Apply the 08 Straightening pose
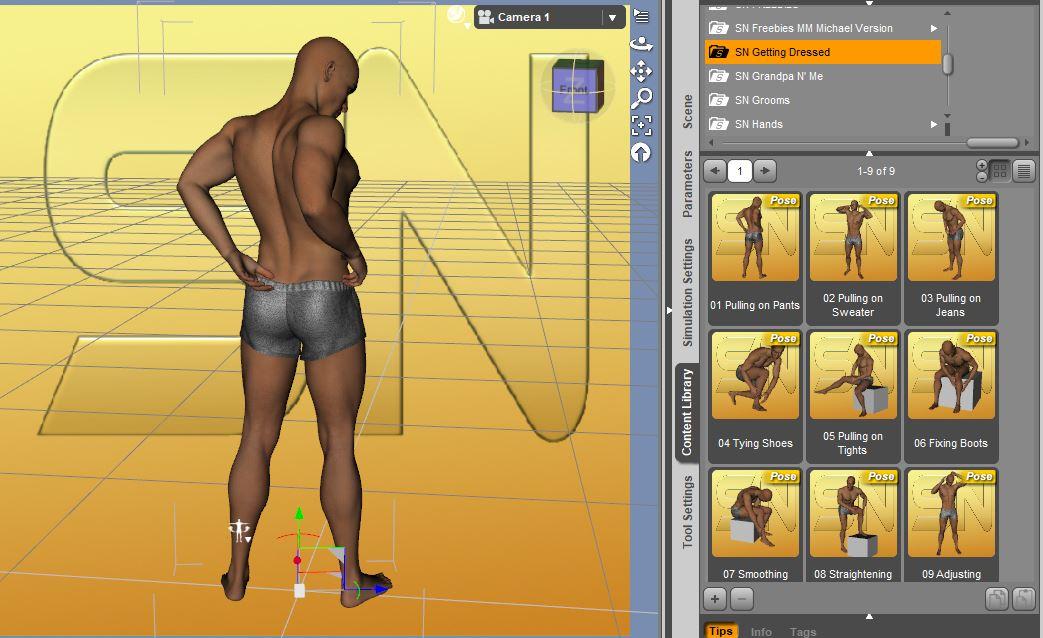This screenshot has height=638, width=1043. point(853,524)
